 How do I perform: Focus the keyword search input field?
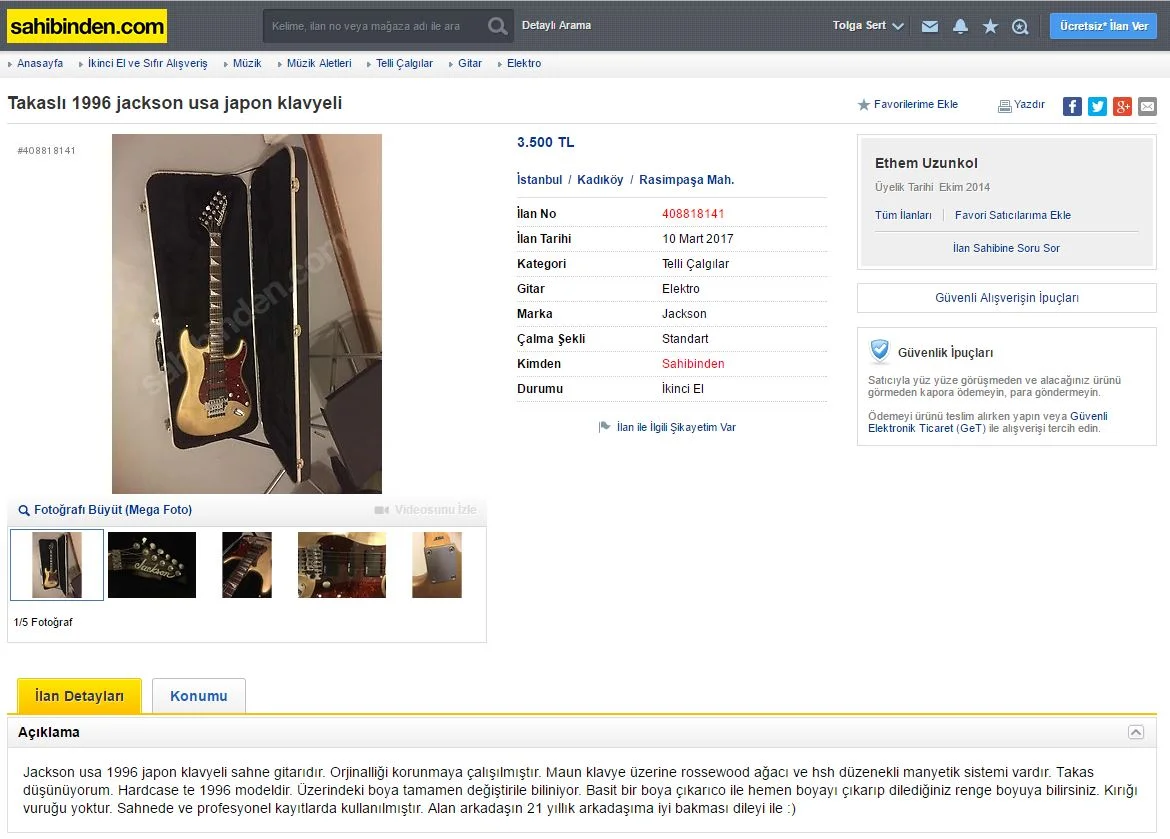point(373,26)
